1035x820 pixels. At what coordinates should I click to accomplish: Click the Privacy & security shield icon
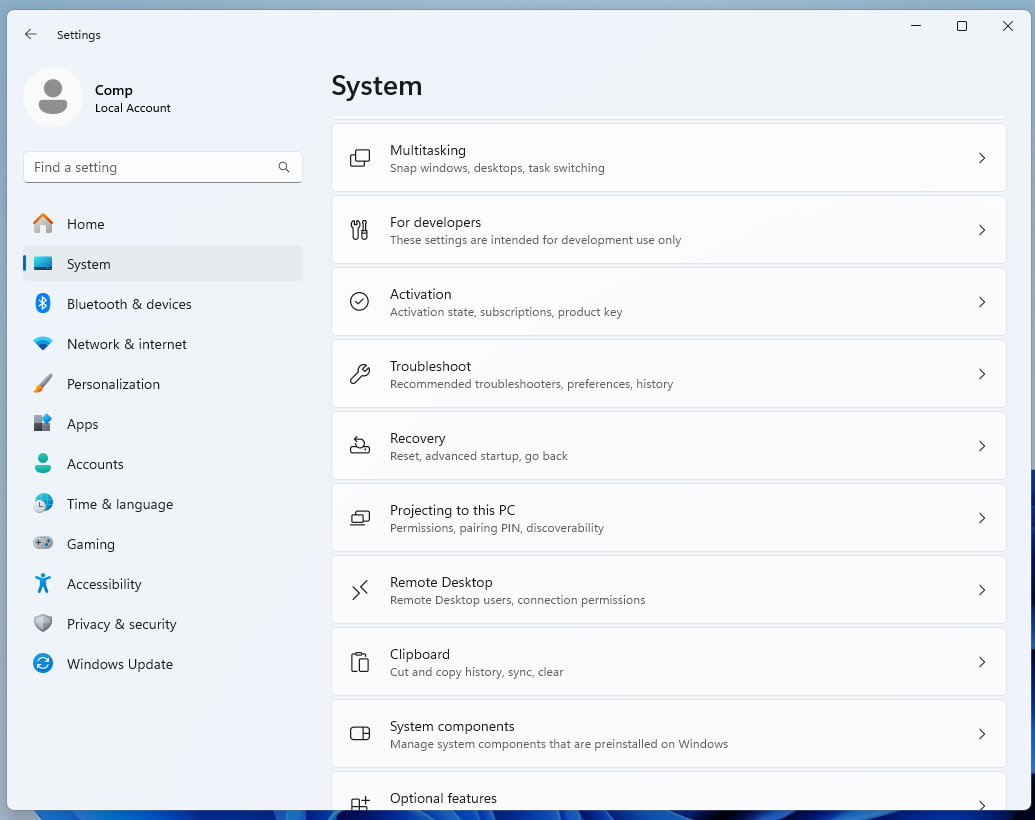click(x=43, y=623)
